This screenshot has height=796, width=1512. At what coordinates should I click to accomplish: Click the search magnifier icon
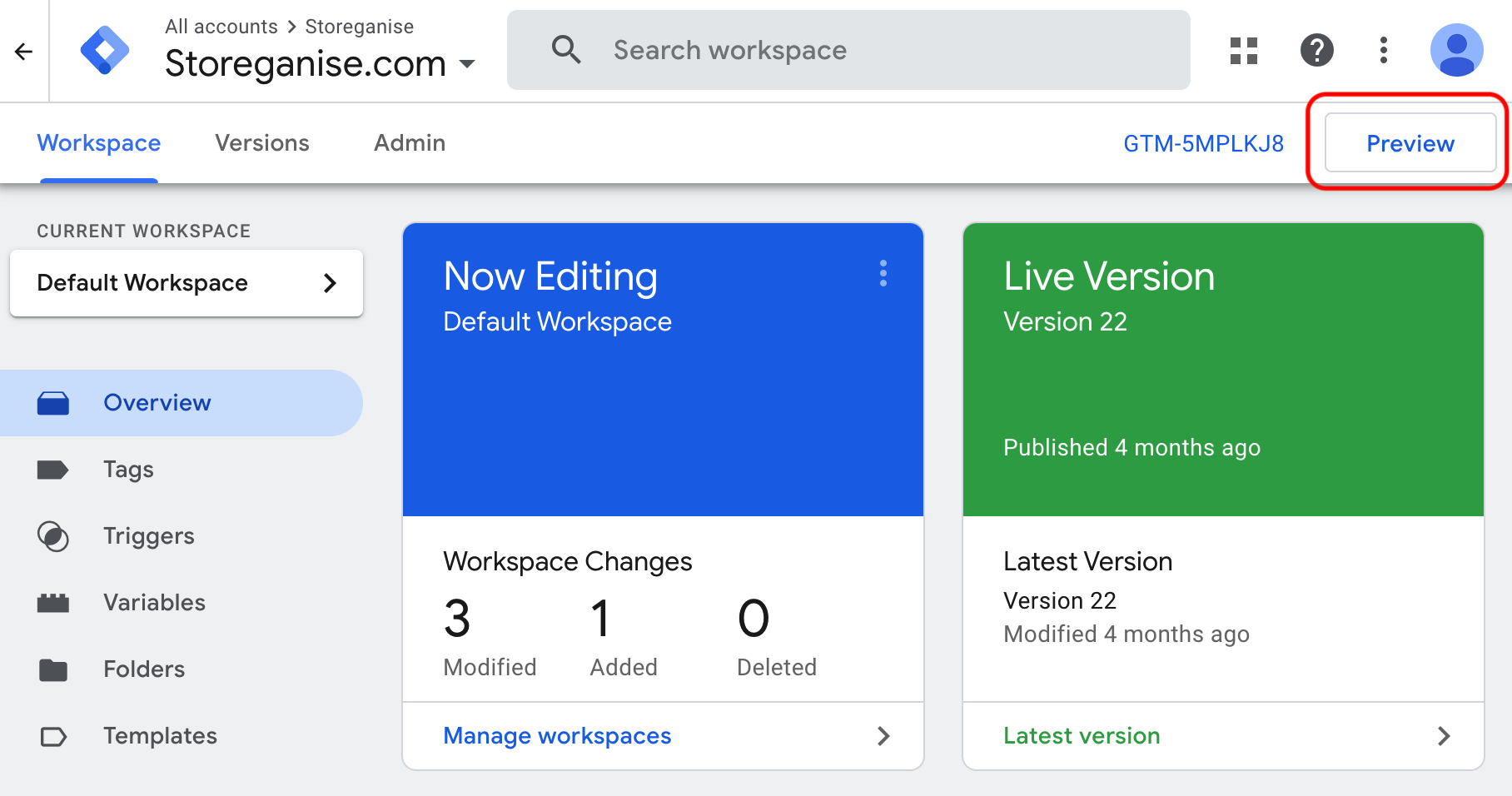pos(566,50)
